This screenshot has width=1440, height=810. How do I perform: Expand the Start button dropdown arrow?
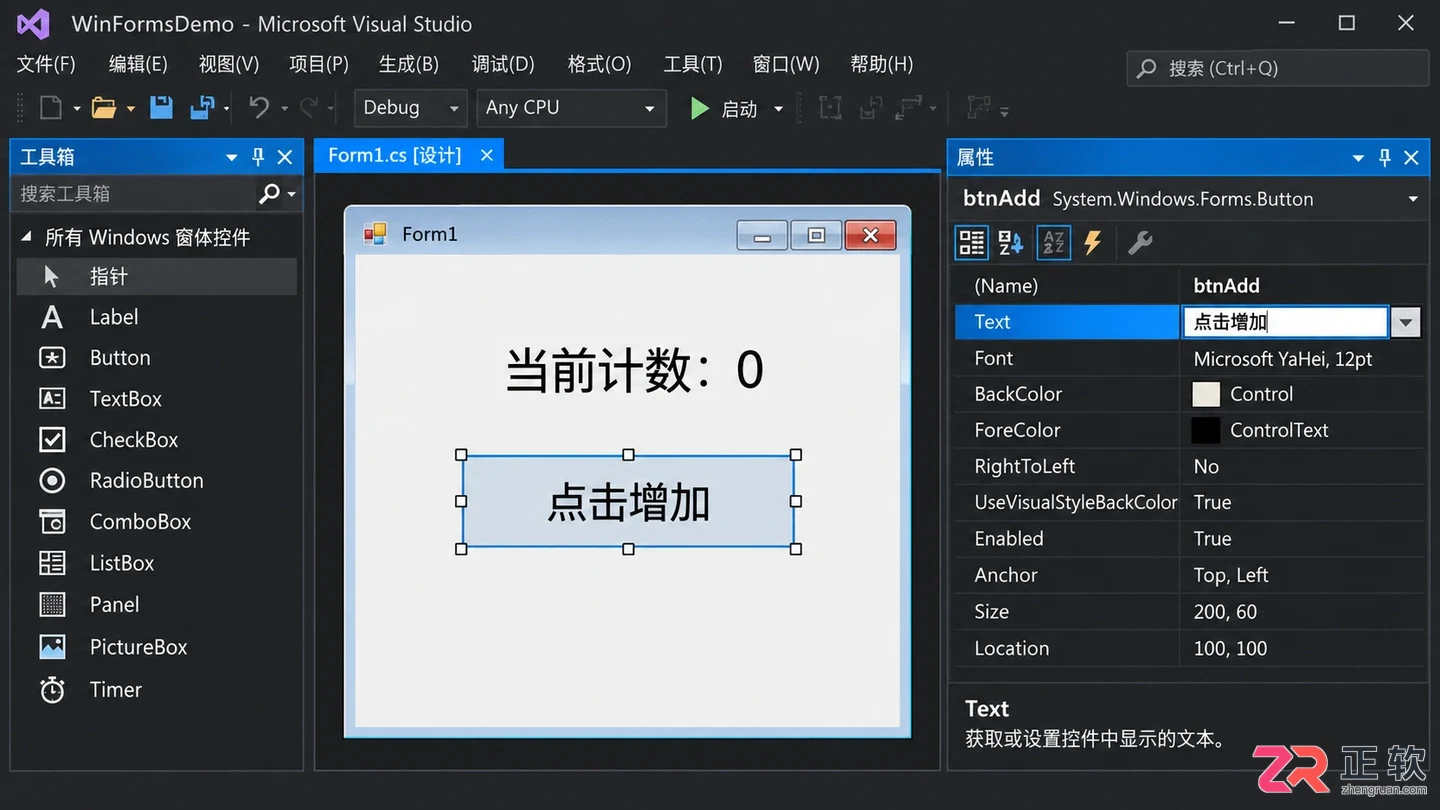778,108
